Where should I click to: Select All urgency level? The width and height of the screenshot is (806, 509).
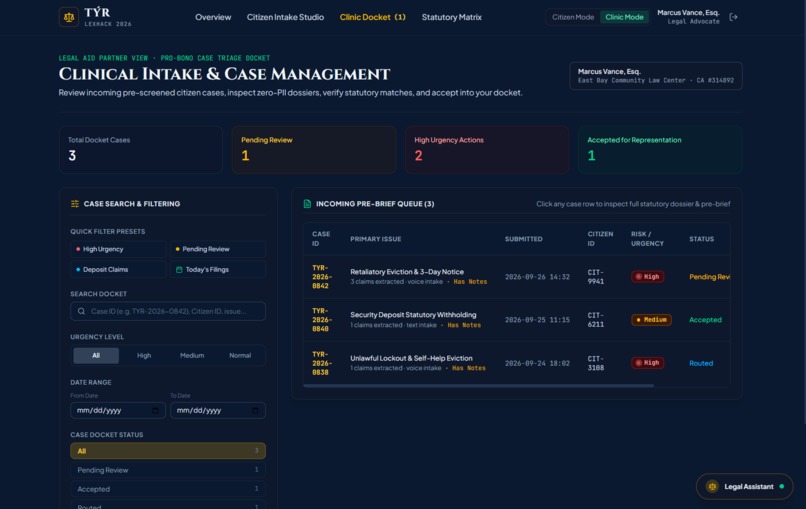pyautogui.click(x=96, y=355)
